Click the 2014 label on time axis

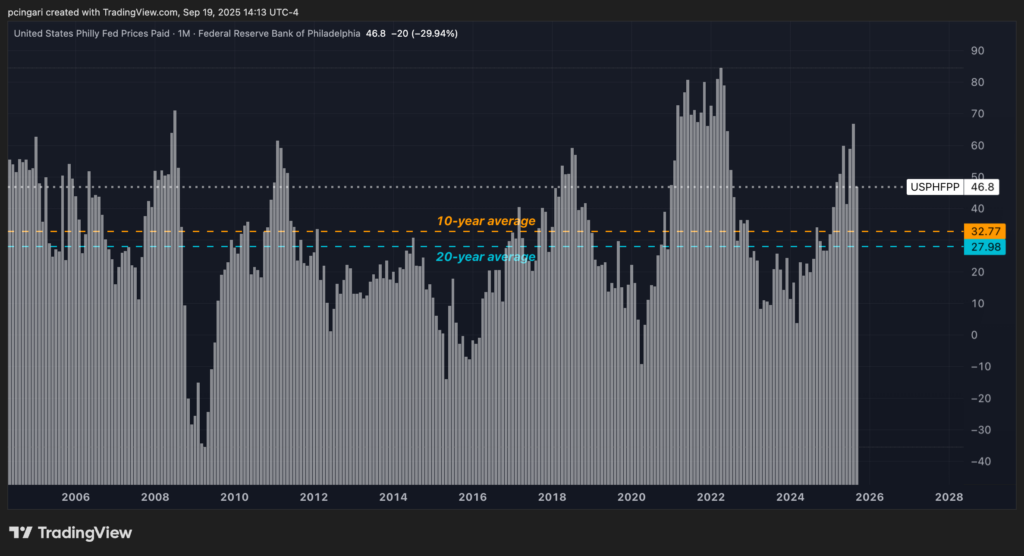click(393, 497)
